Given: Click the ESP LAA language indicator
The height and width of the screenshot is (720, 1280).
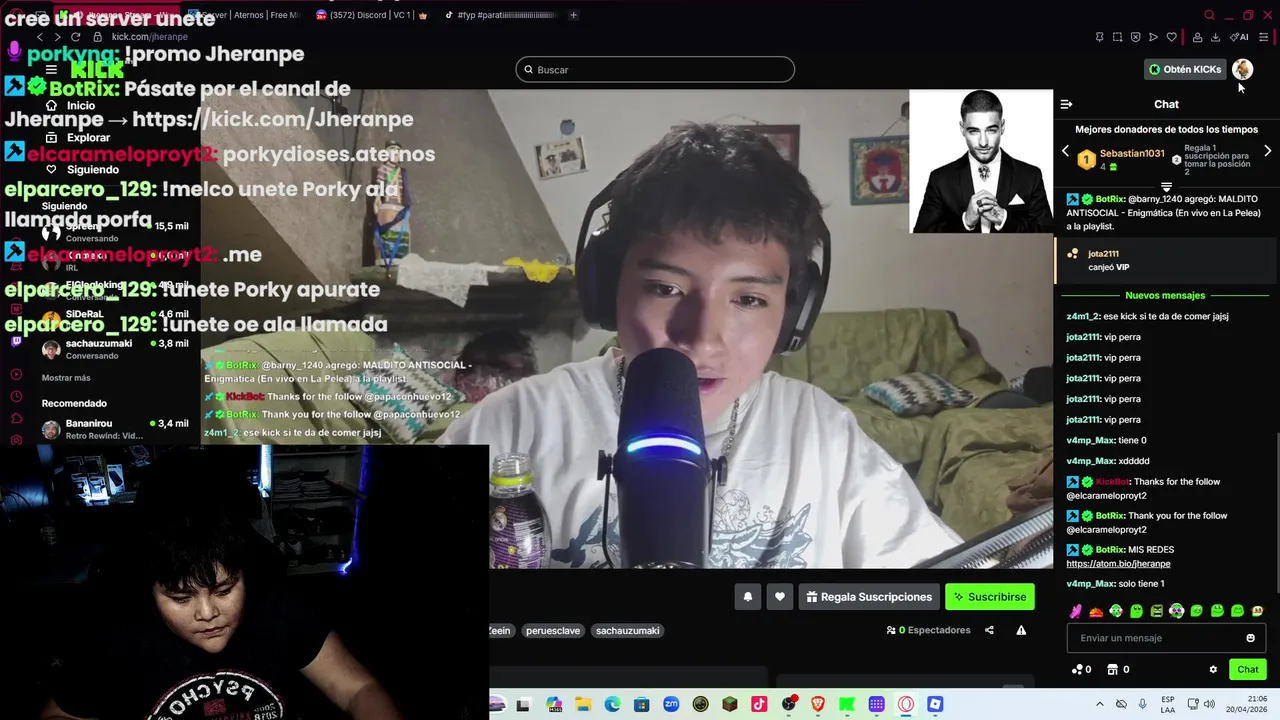Looking at the screenshot, I should 1168,704.
